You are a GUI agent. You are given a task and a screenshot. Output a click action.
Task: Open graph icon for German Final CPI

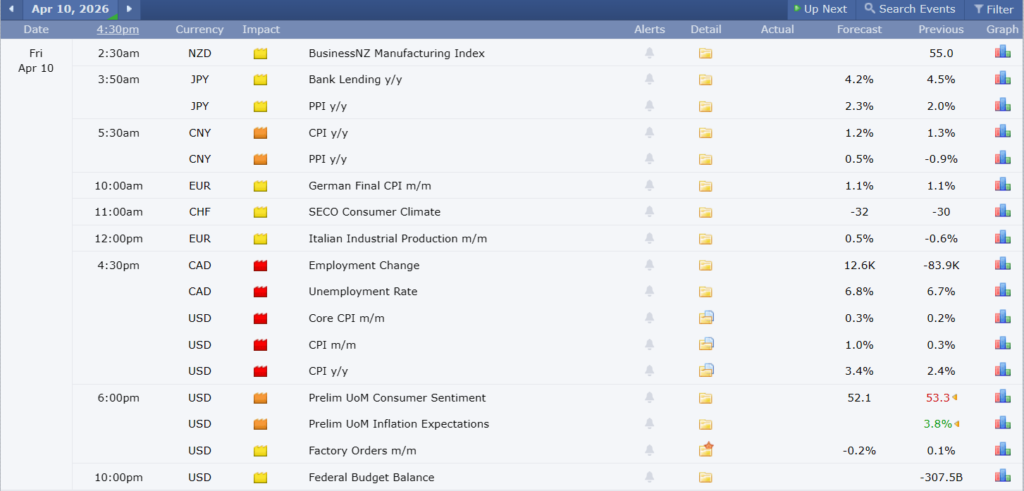point(1002,185)
